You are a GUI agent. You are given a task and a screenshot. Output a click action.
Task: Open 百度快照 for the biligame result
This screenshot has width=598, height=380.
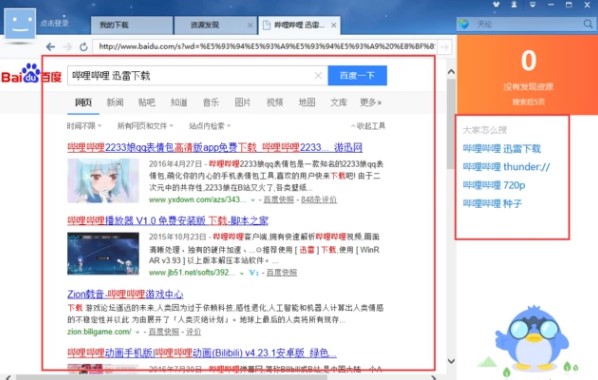[164, 332]
